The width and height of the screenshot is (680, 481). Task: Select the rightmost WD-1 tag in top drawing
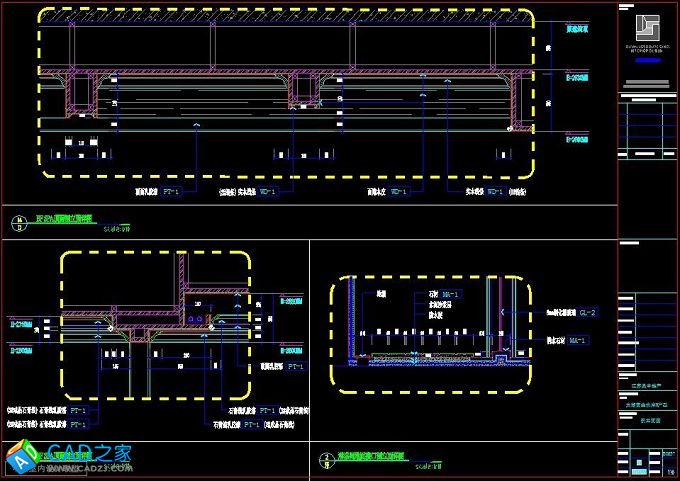click(x=493, y=189)
